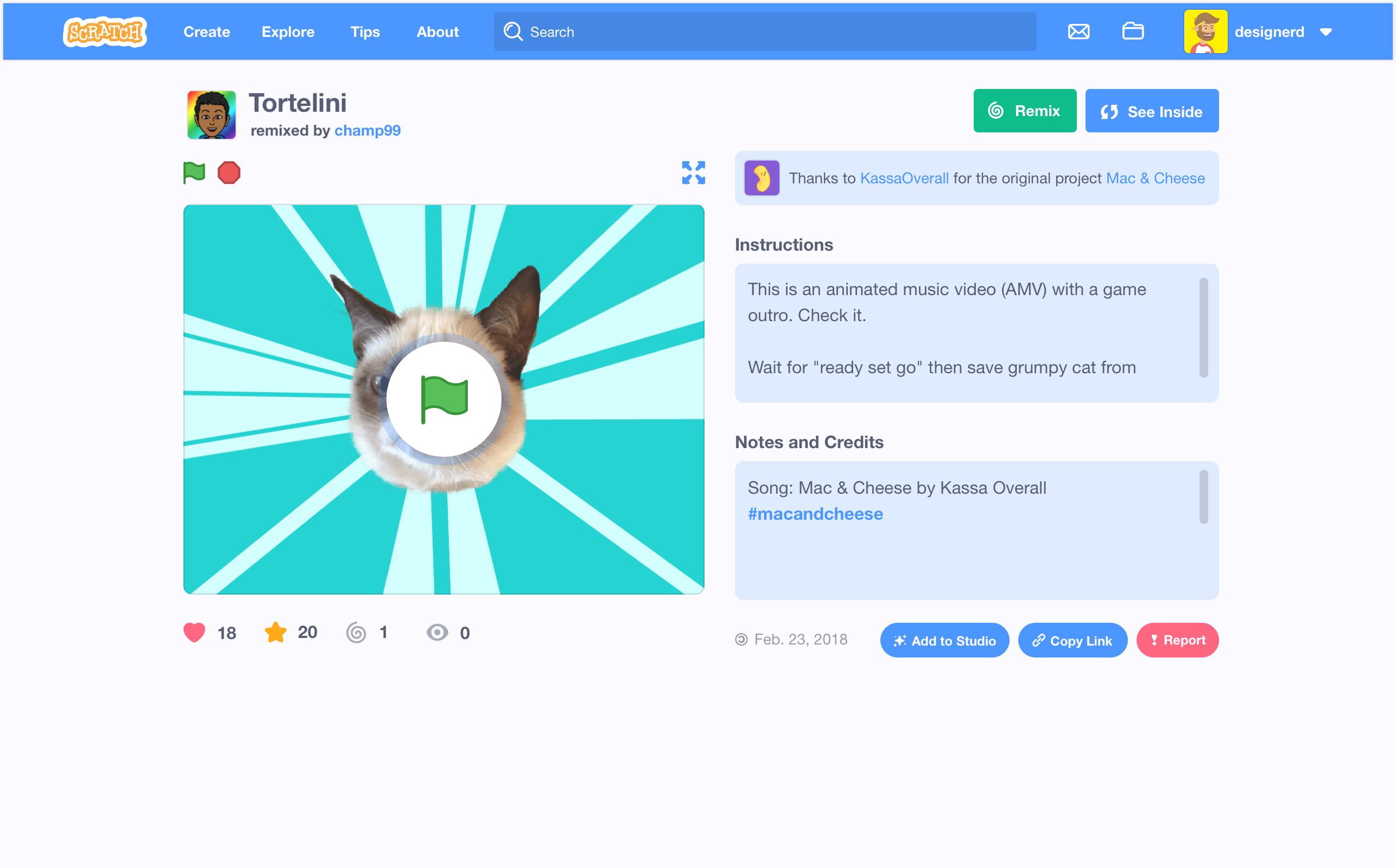
Task: Click the Instructions heading
Action: [784, 245]
